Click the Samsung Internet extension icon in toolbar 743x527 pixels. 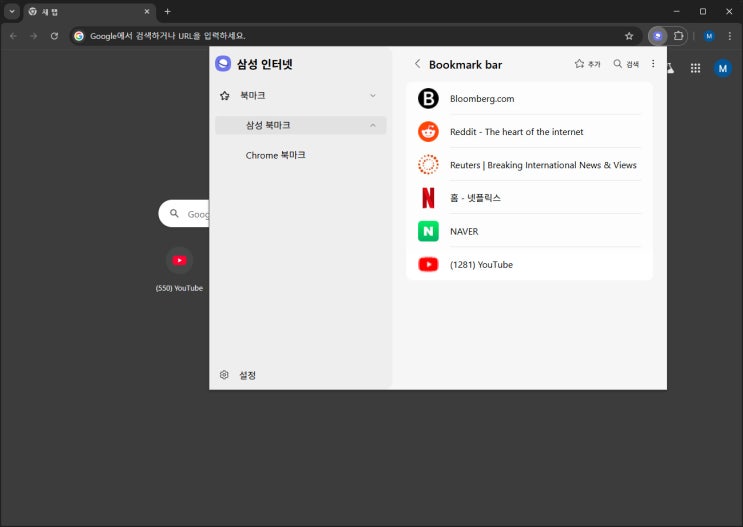click(658, 36)
